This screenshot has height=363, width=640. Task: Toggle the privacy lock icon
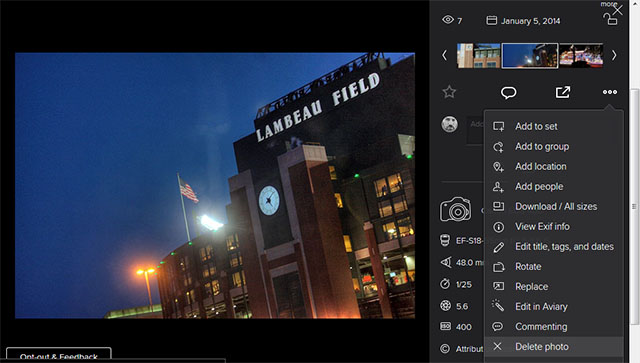tap(610, 19)
